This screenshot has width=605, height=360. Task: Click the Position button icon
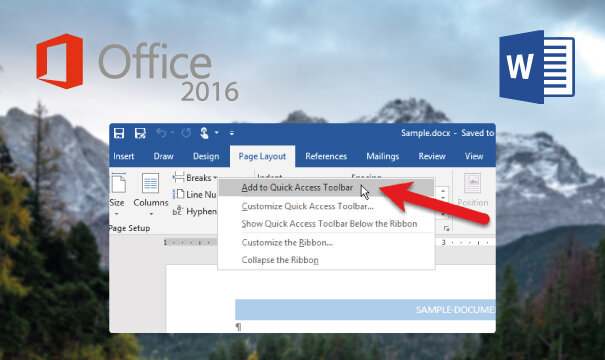tap(472, 183)
